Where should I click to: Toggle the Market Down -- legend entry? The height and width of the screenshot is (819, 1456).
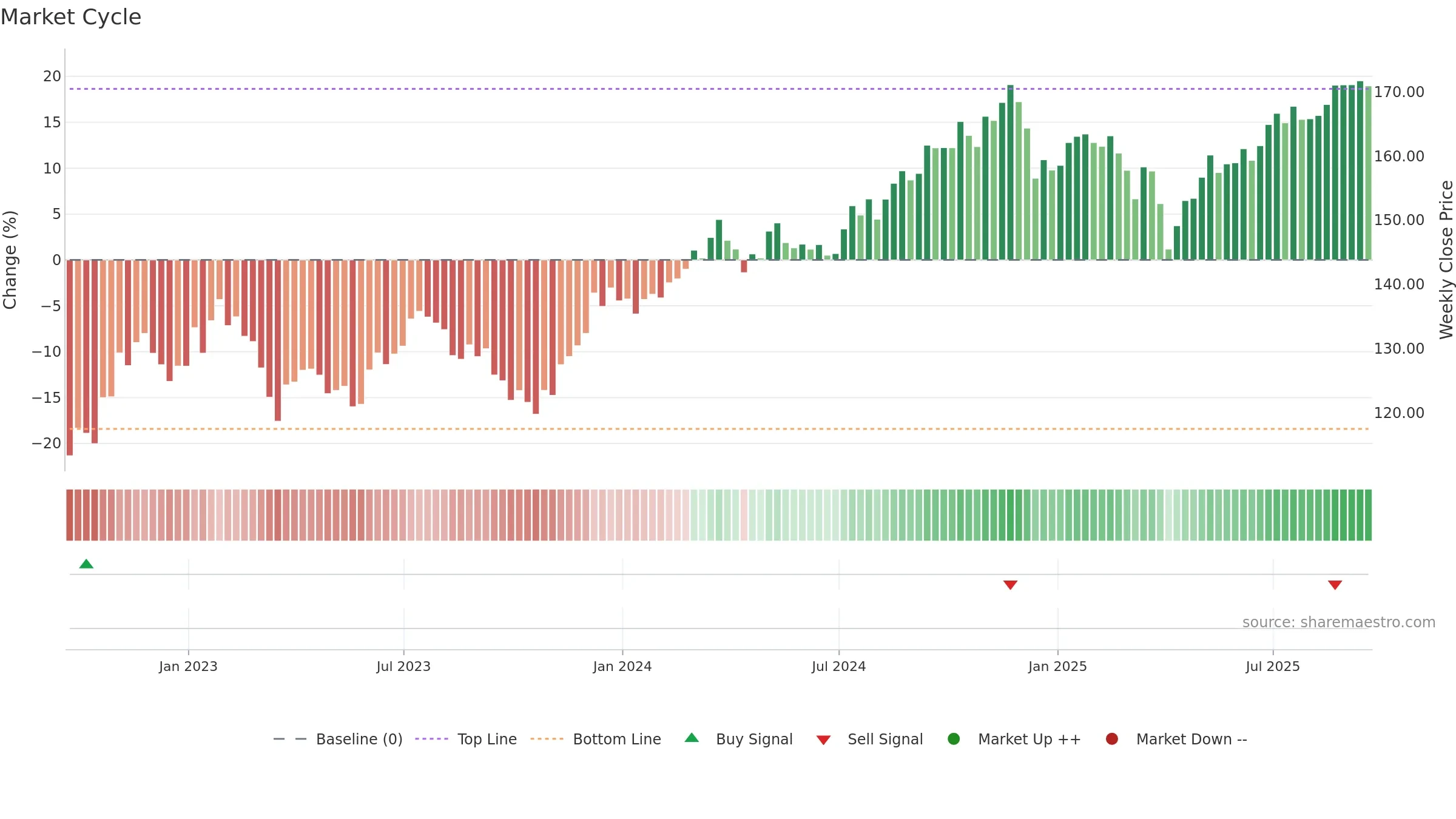1176,740
